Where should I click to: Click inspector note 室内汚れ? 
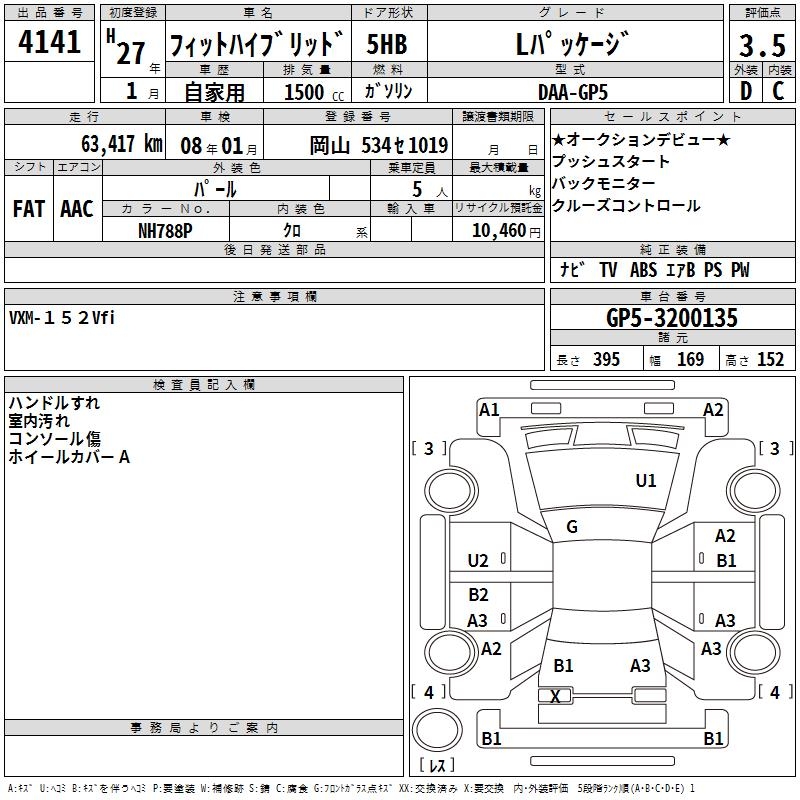[x=39, y=421]
